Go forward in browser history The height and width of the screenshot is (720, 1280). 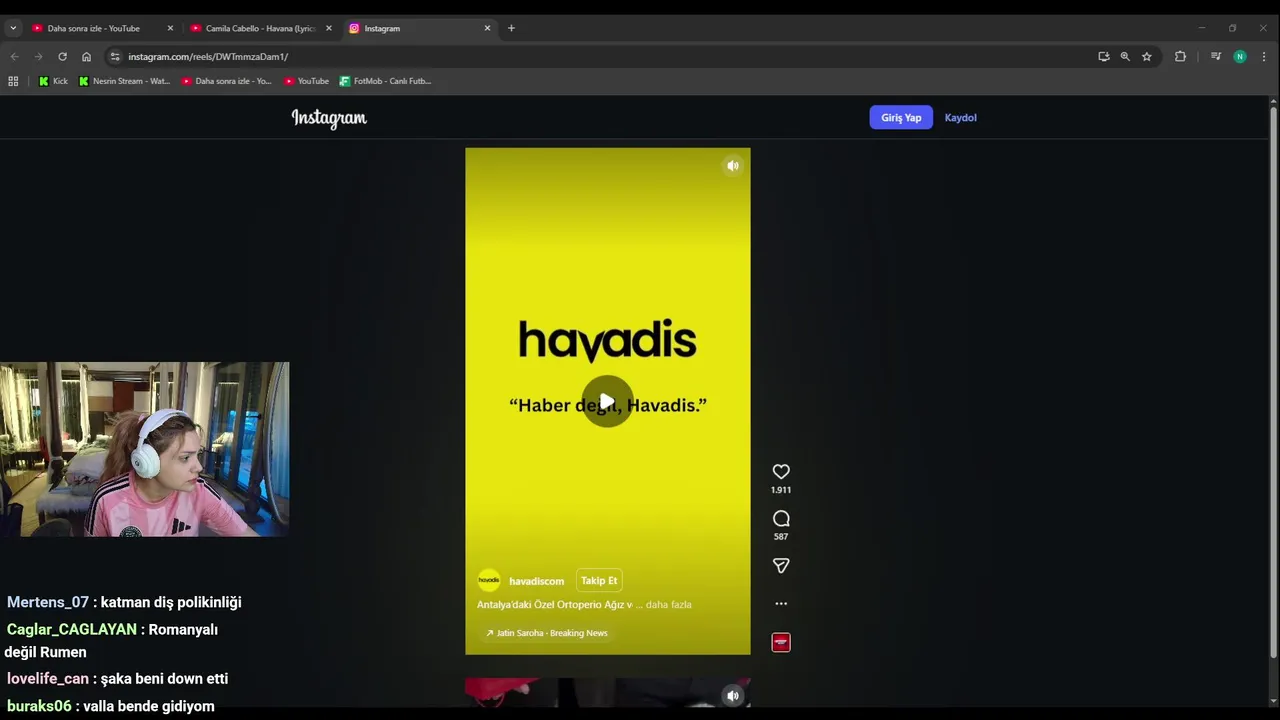[x=38, y=57]
